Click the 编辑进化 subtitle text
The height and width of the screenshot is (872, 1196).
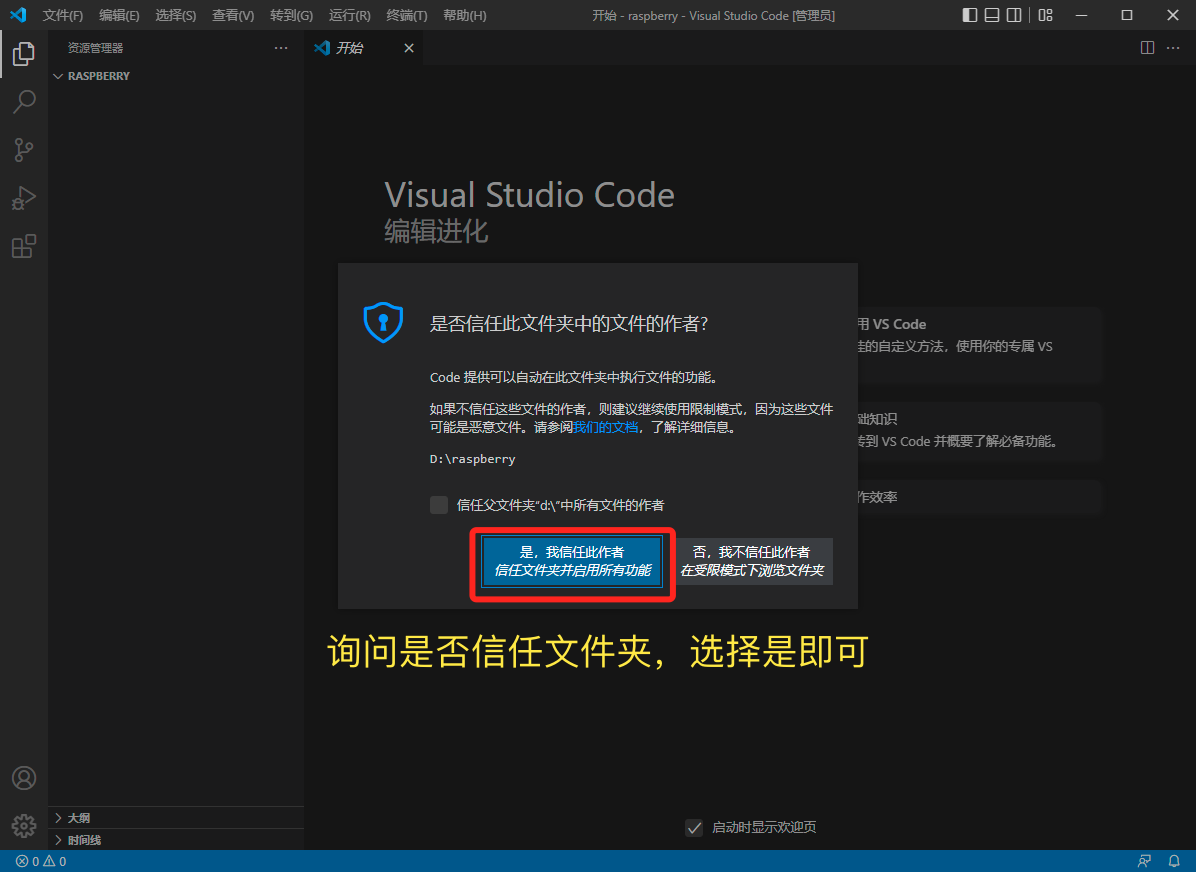(x=436, y=230)
